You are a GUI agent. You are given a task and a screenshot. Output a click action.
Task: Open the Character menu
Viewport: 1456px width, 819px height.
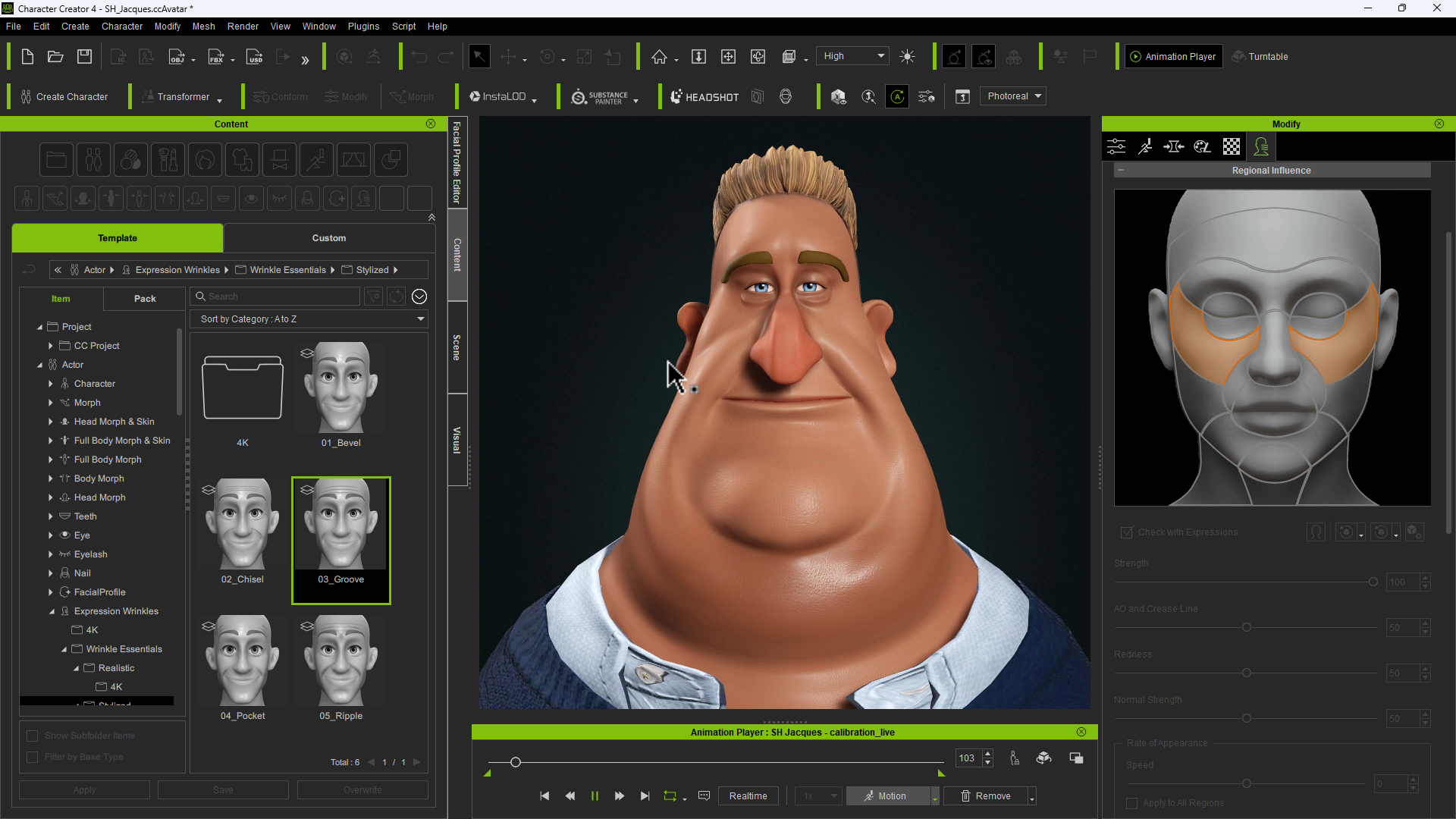[122, 27]
